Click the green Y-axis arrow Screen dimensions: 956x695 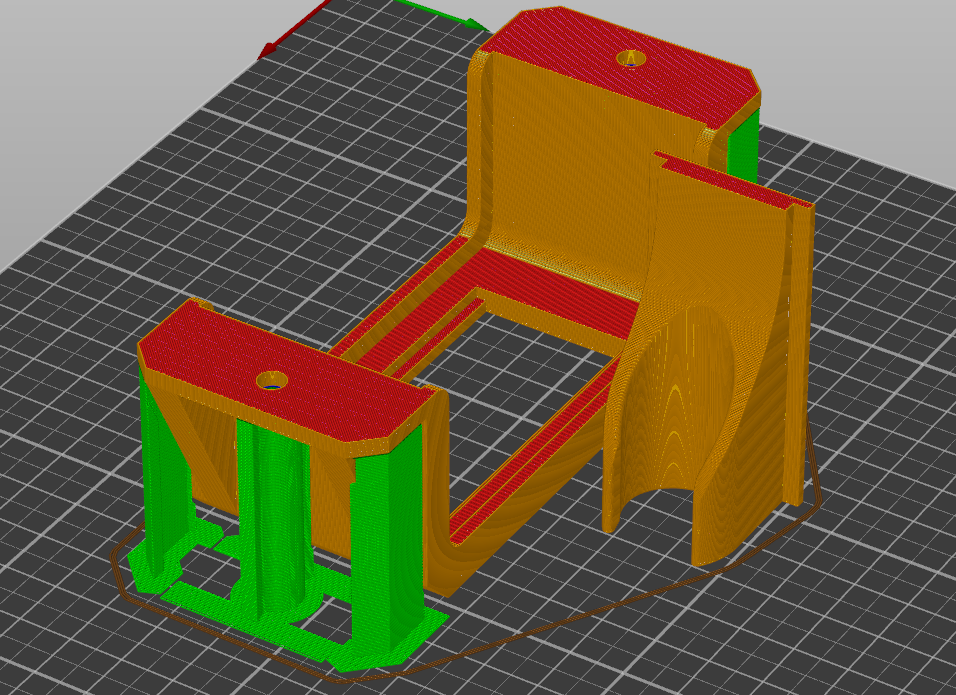(443, 15)
